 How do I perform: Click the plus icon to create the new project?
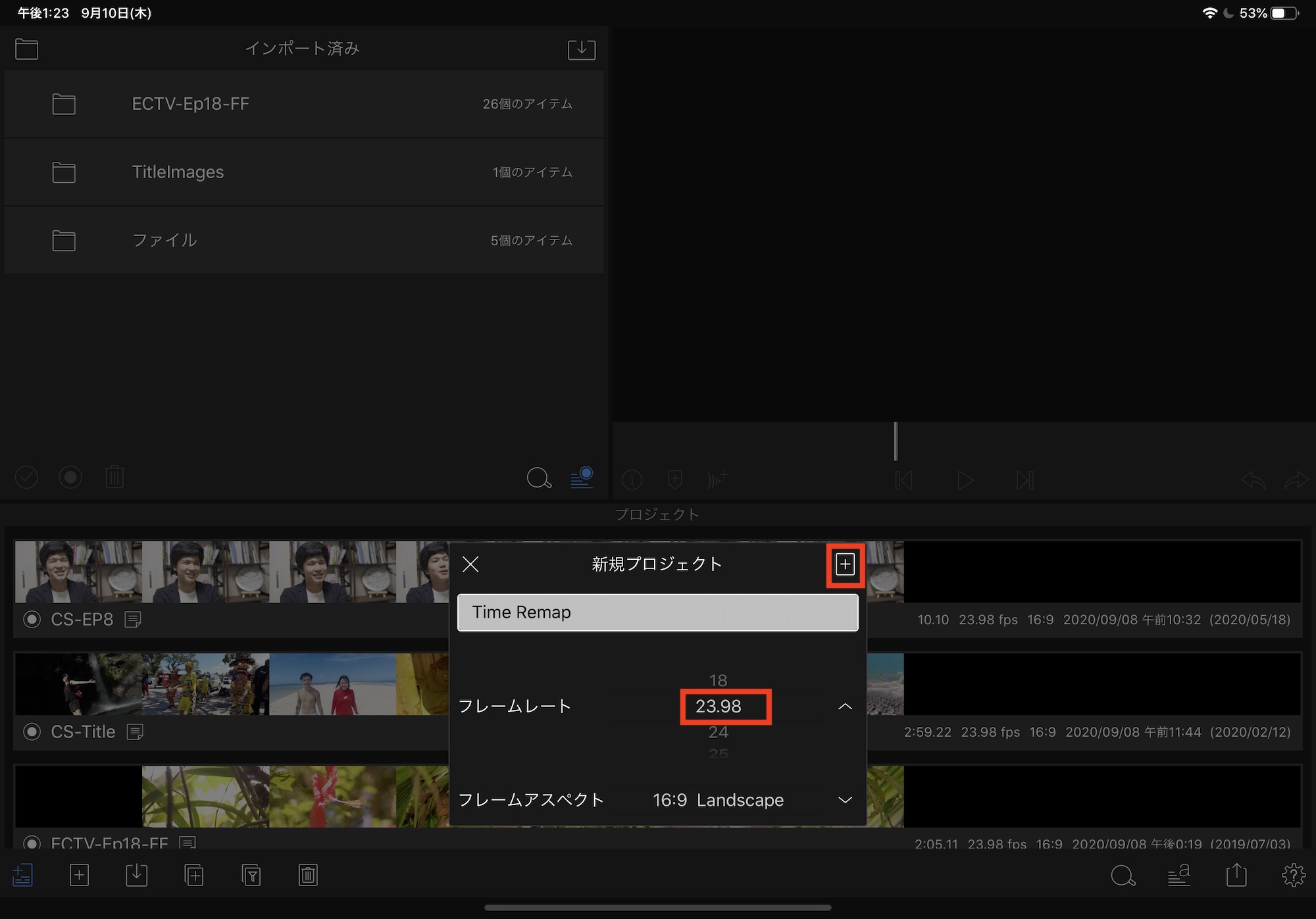tap(845, 564)
